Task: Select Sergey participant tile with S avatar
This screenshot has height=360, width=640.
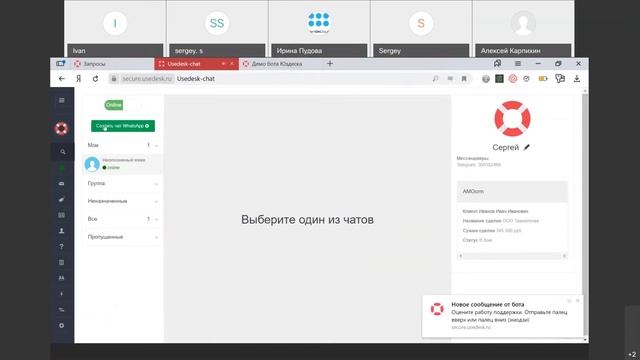Action: coord(421,29)
